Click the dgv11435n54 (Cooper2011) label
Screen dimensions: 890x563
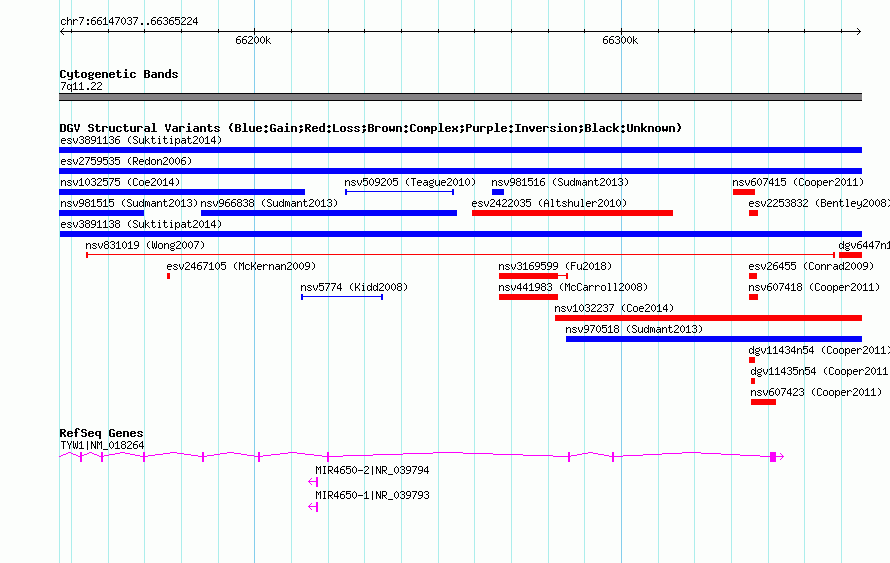[820, 371]
